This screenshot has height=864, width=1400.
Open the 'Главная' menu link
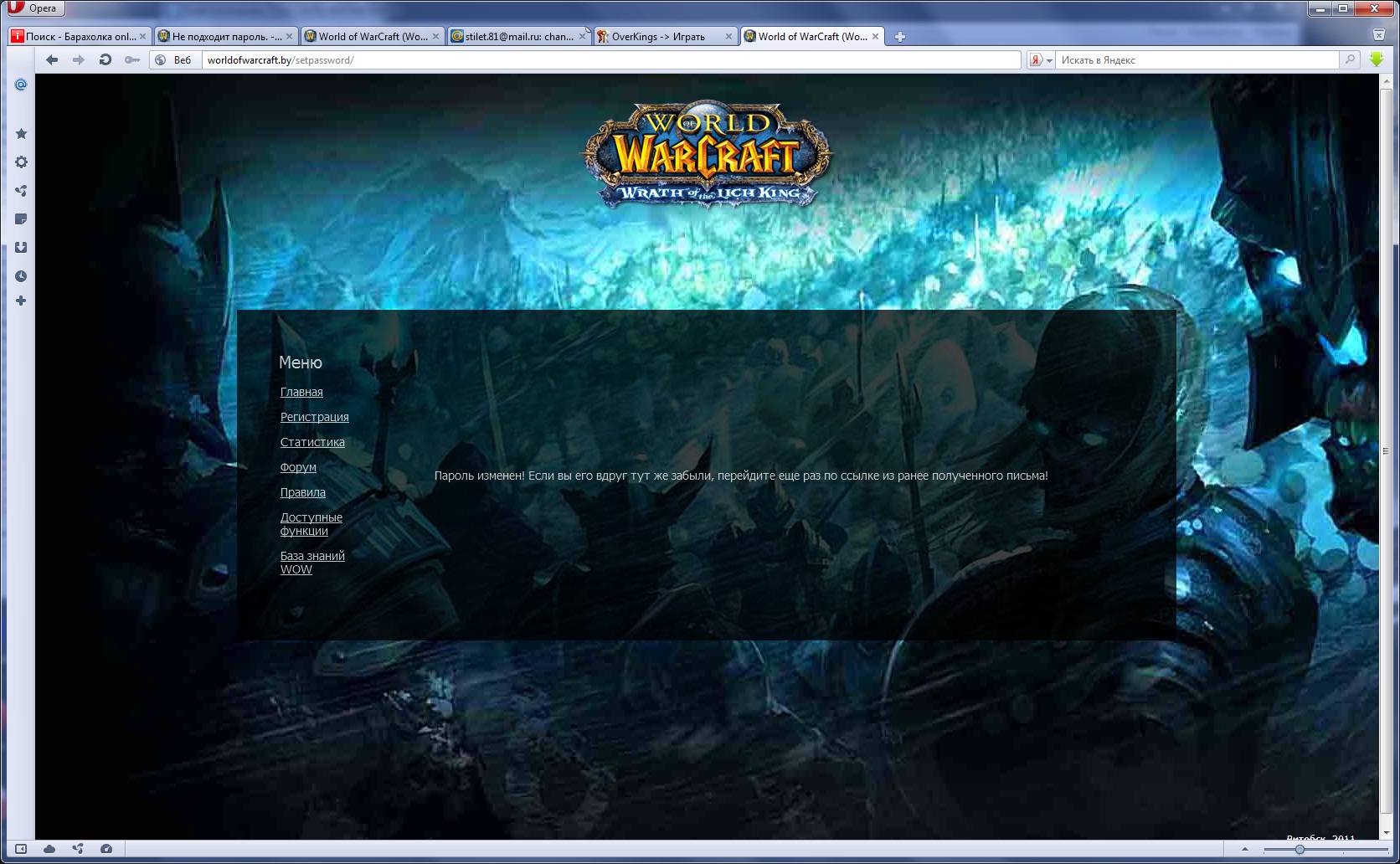301,392
